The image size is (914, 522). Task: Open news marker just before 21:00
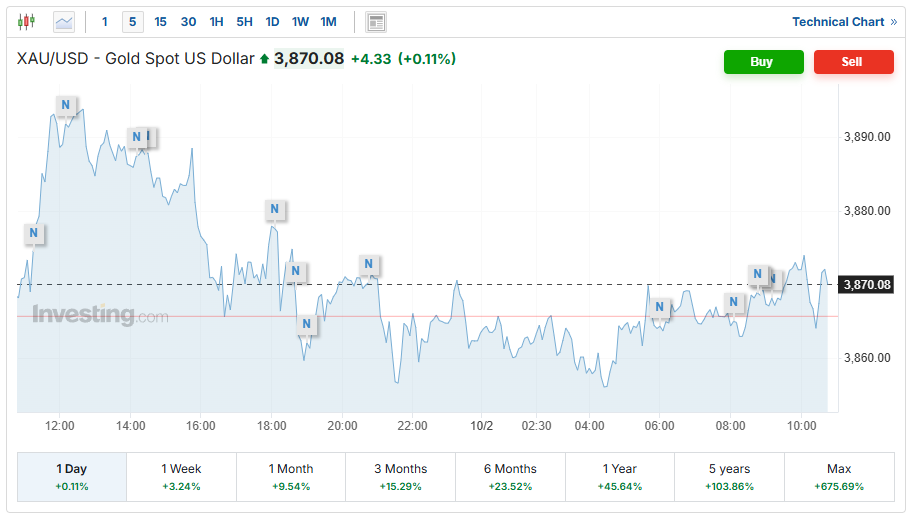tap(369, 265)
